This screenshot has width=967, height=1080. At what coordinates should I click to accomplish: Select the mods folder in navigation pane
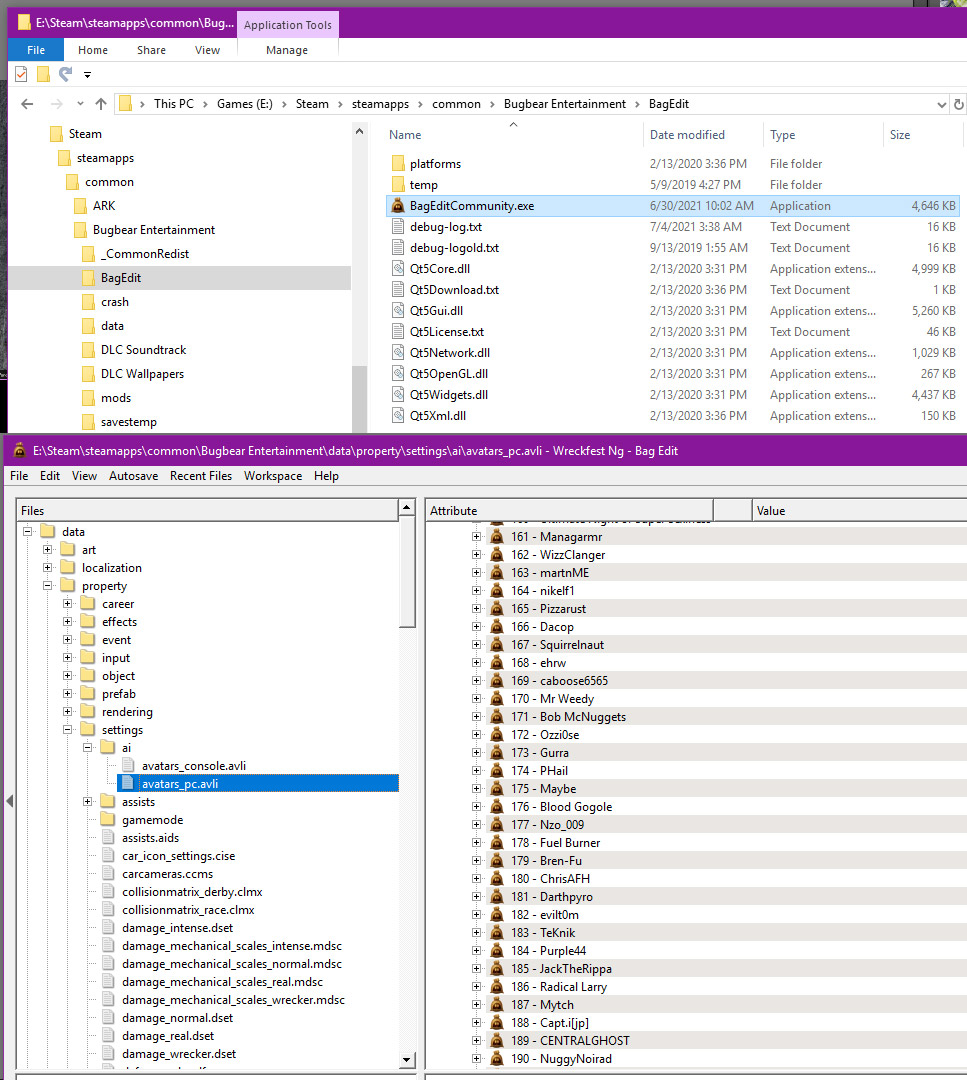(116, 397)
